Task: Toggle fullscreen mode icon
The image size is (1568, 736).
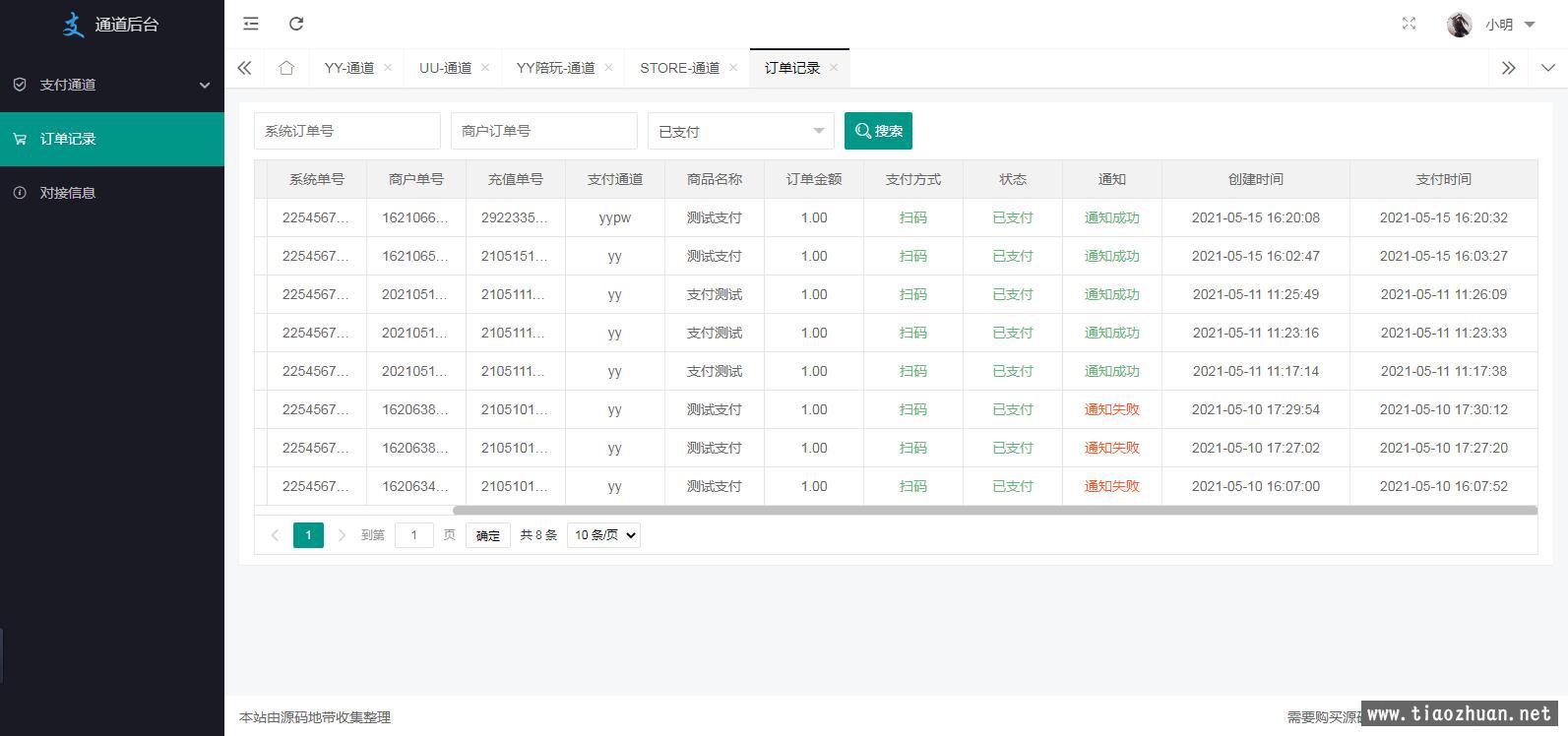Action: click(x=1409, y=24)
